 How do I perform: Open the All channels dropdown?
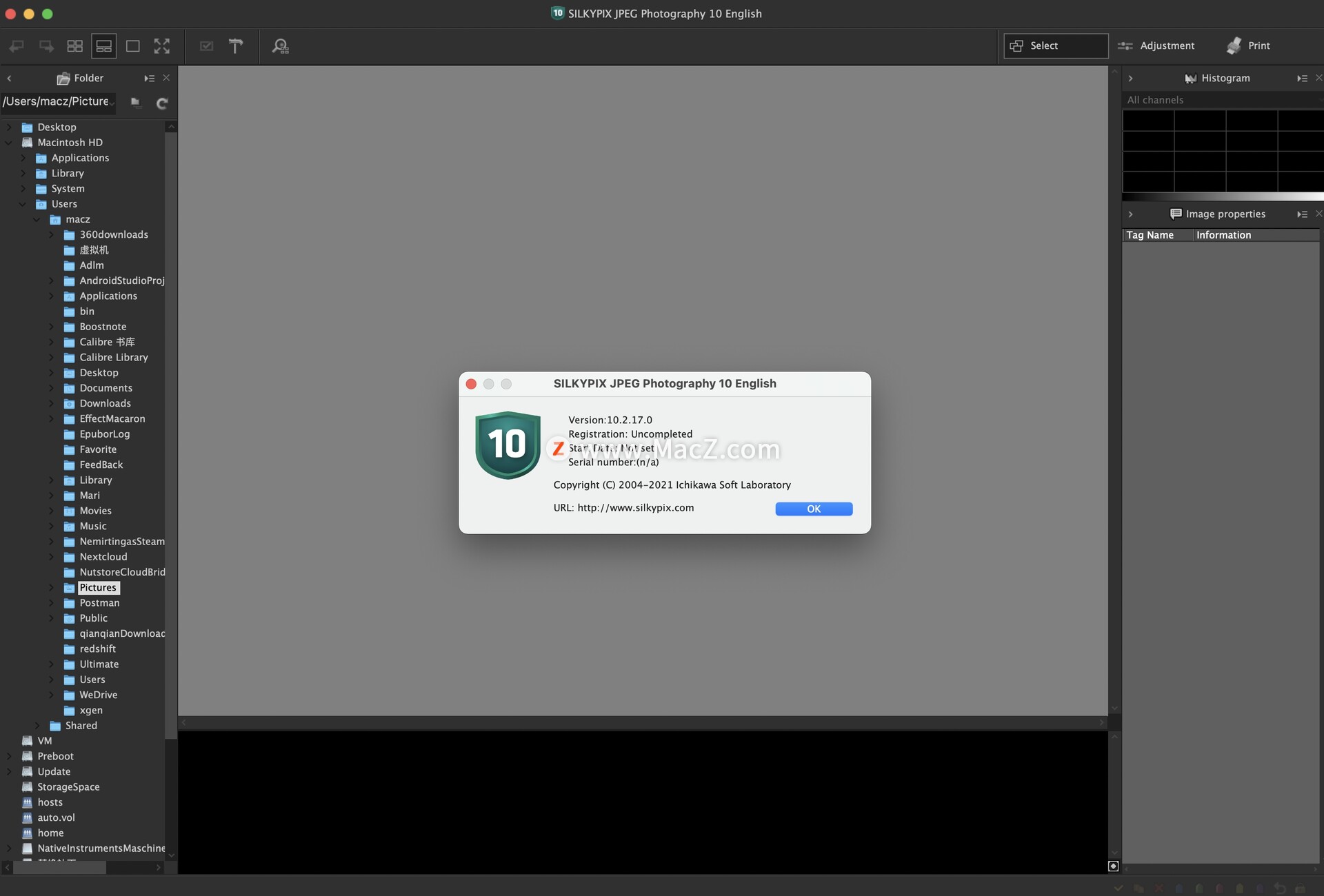click(x=1222, y=100)
